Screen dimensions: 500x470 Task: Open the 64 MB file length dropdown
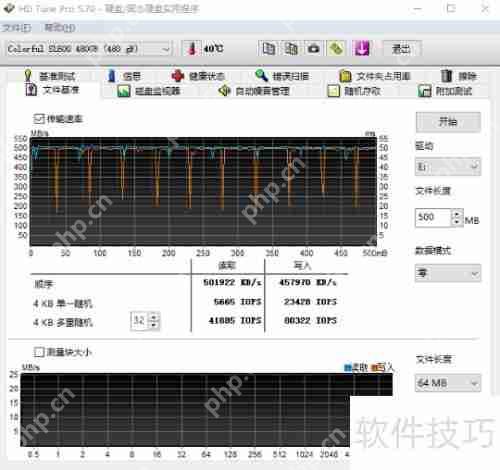448,383
